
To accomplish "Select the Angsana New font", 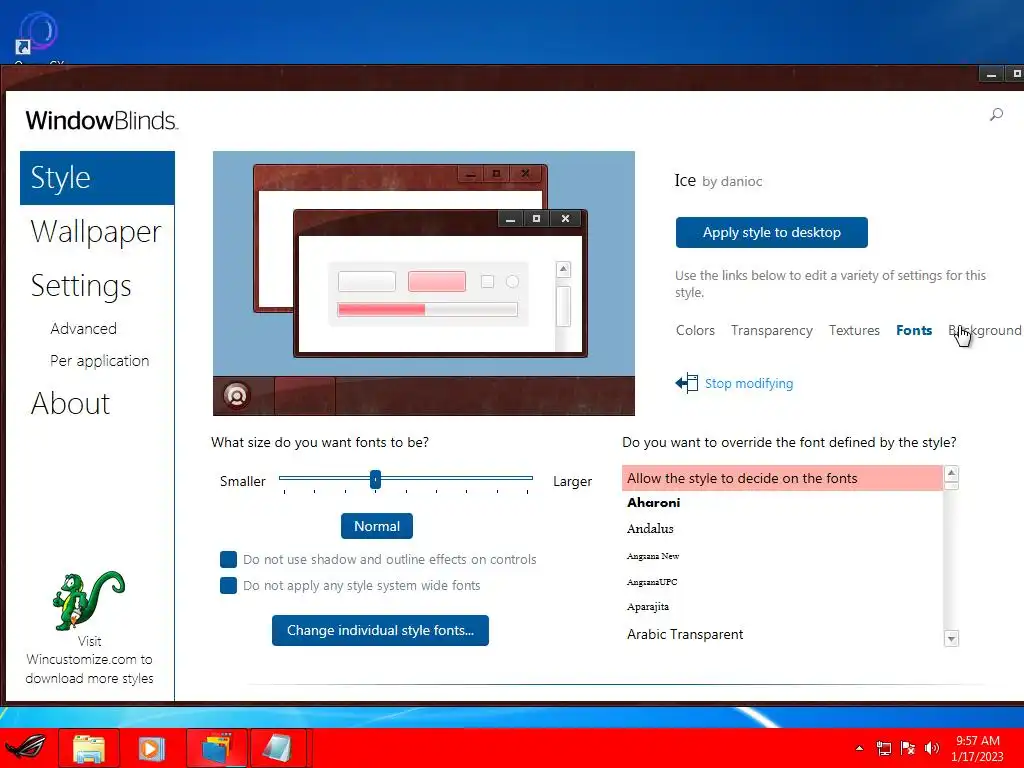I will pos(782,556).
